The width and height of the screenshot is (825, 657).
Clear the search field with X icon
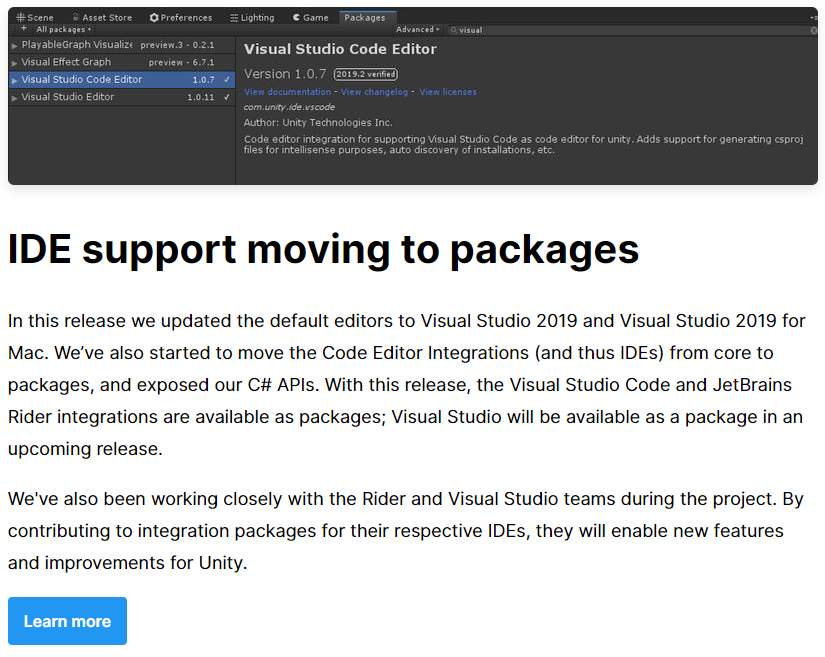(814, 31)
